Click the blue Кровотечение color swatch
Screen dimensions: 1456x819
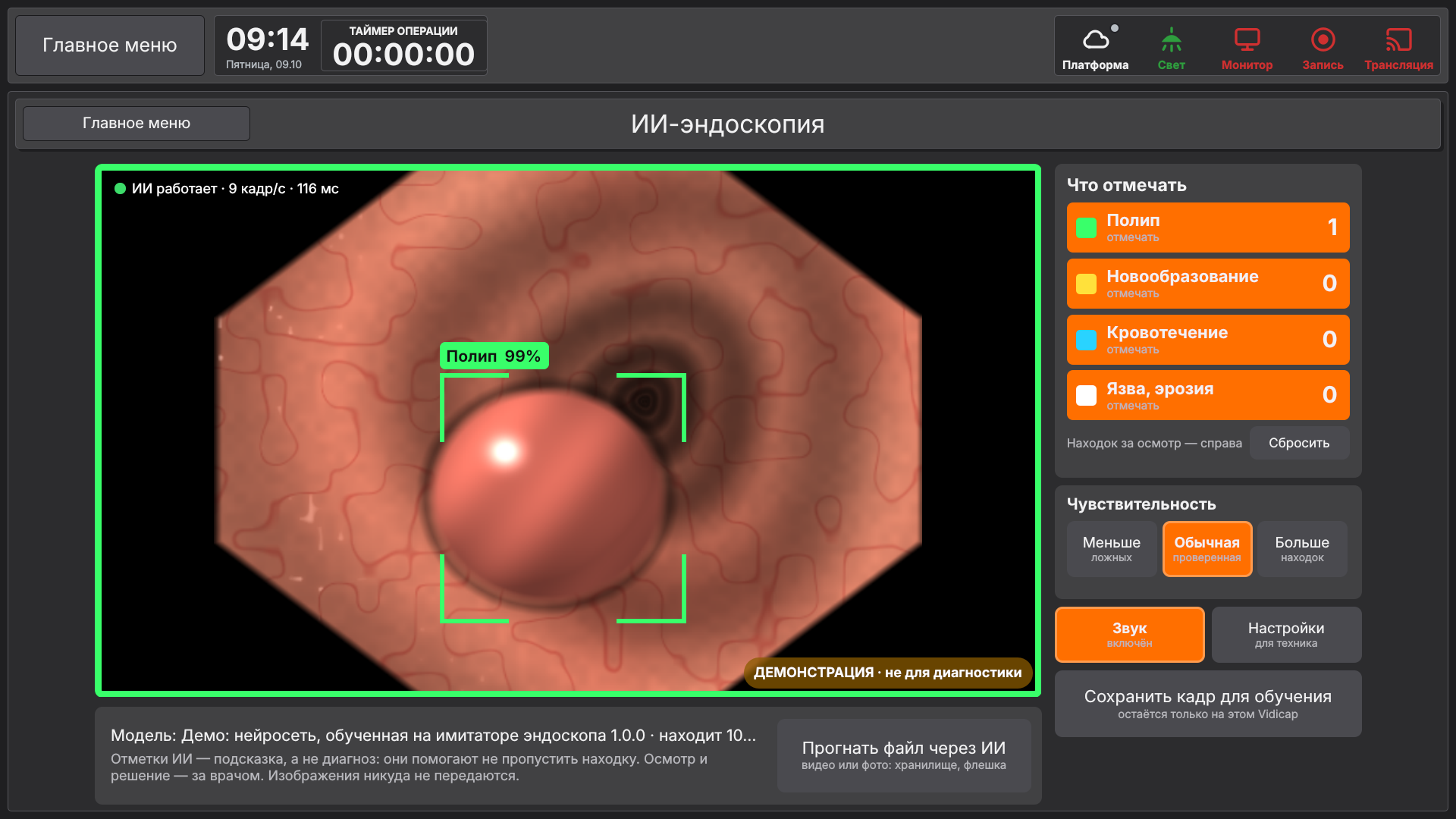(x=1086, y=340)
